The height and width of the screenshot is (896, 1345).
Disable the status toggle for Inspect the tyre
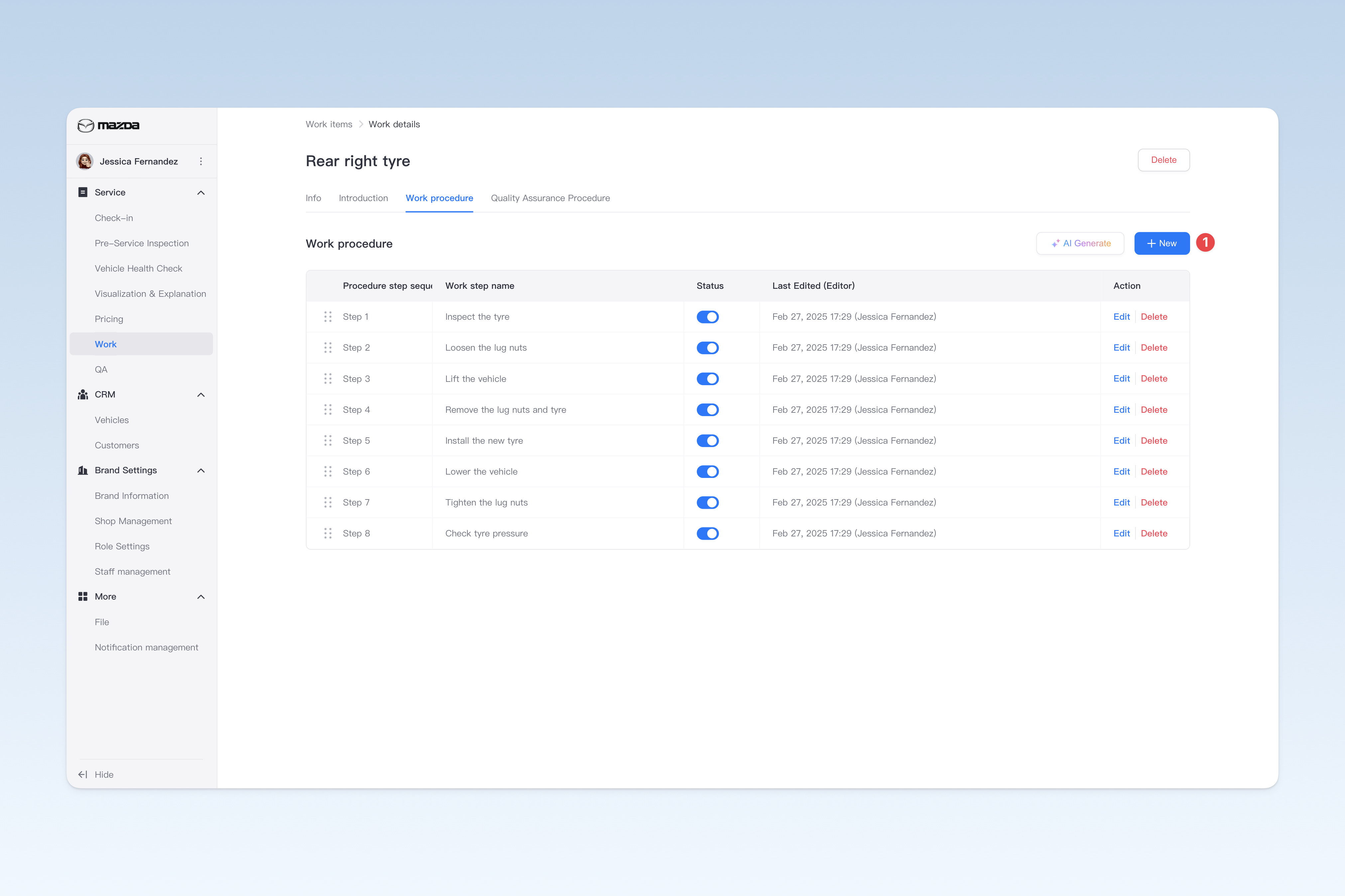click(708, 317)
